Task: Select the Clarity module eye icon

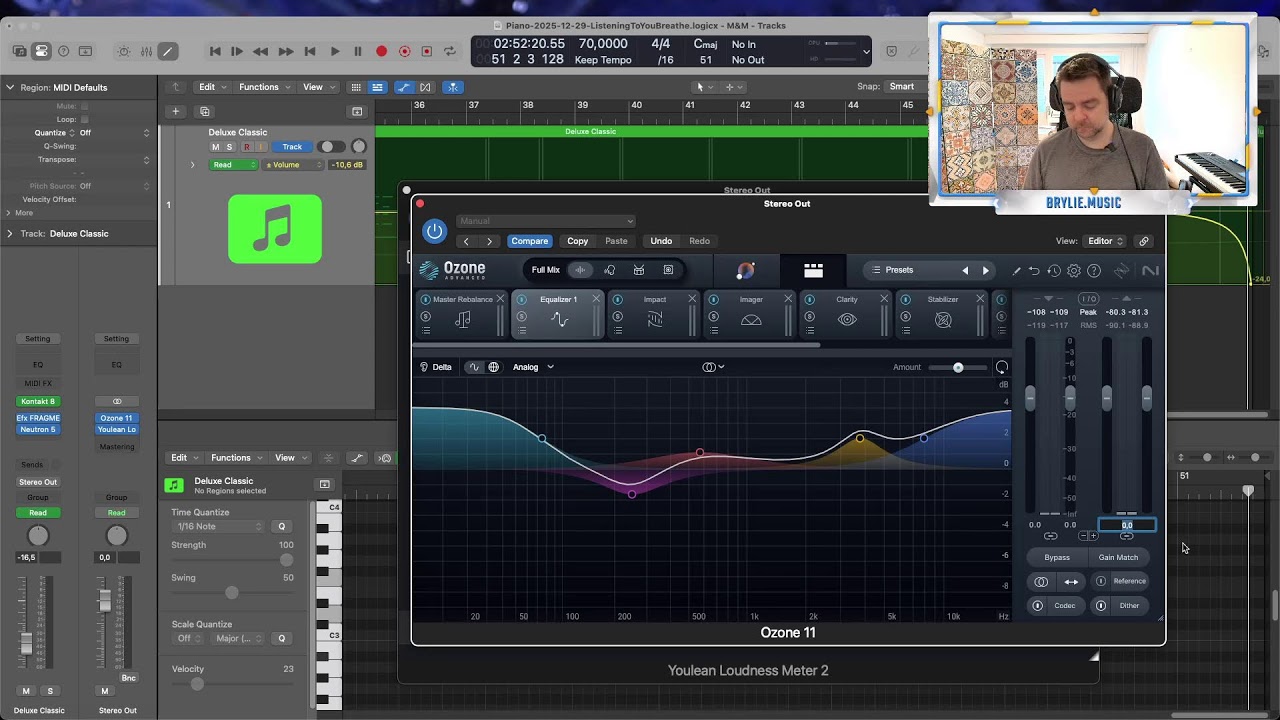Action: [847, 320]
